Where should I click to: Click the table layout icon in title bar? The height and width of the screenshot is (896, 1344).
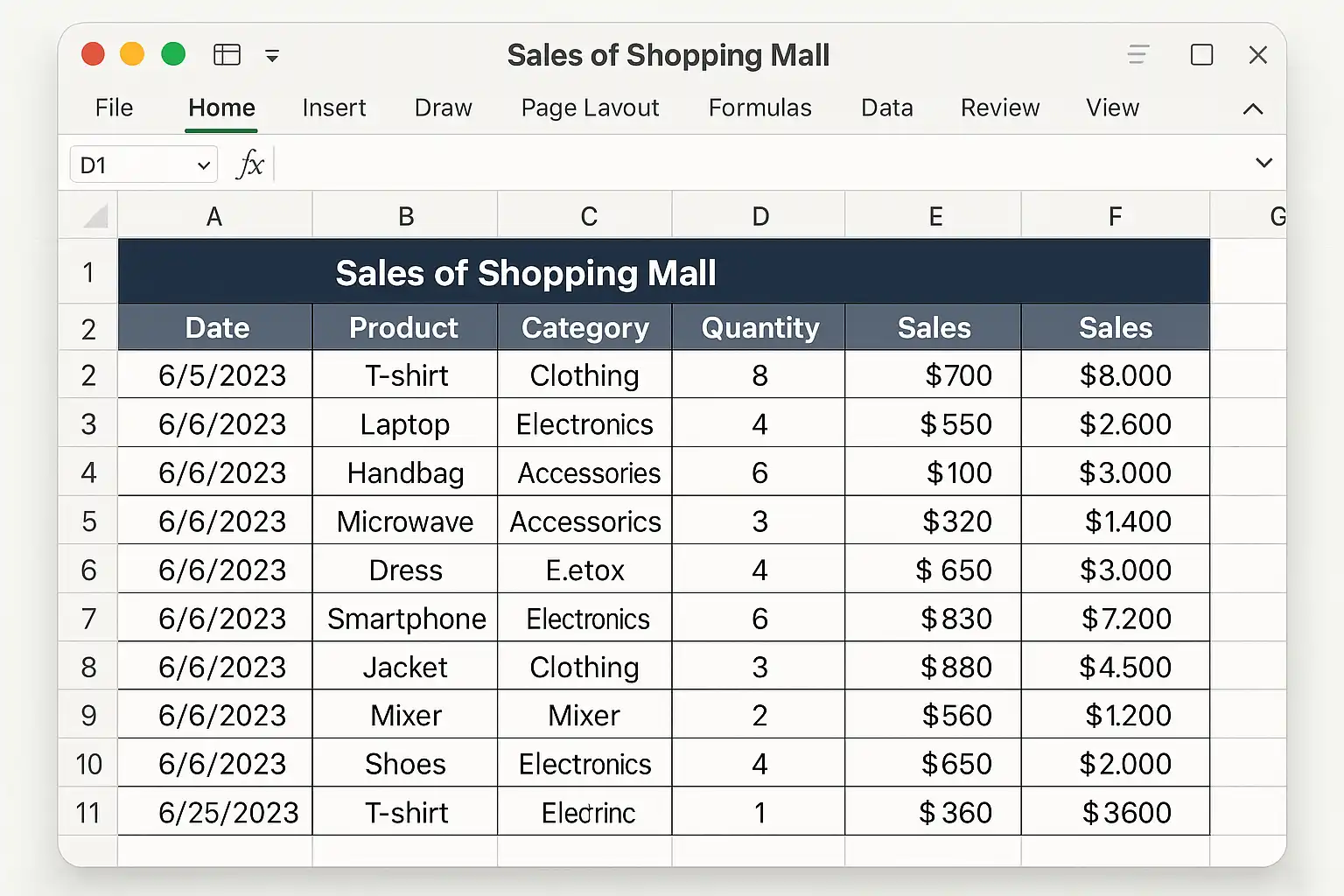pyautogui.click(x=227, y=55)
